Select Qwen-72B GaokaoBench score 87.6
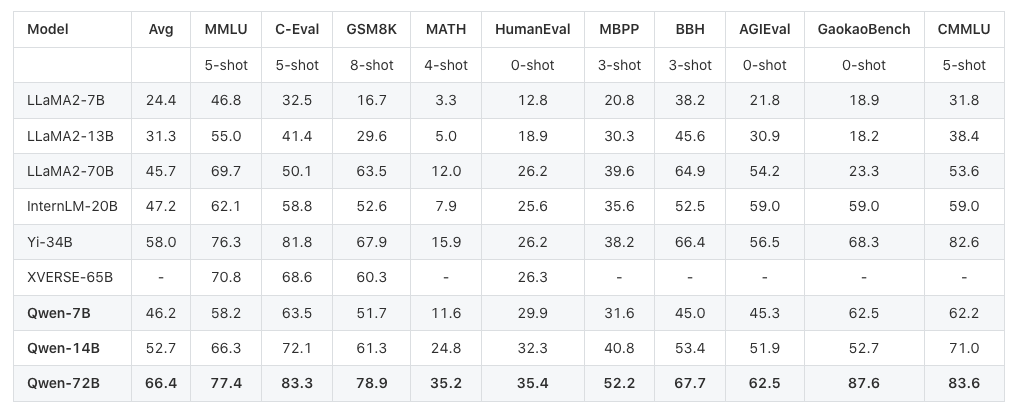The height and width of the screenshot is (418, 1035). coord(864,383)
